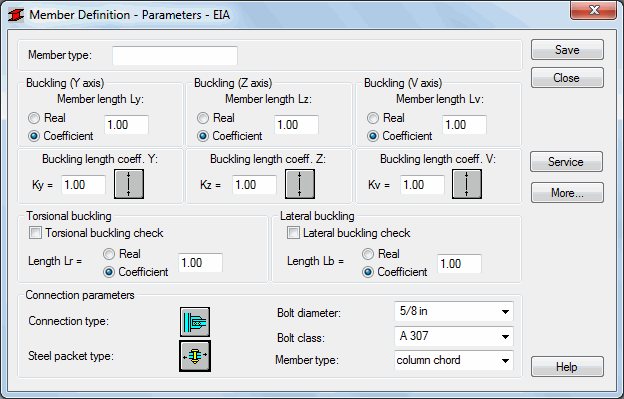Image resolution: width=624 pixels, height=399 pixels.
Task: Choose Real option for Length Lb
Action: pos(368,254)
